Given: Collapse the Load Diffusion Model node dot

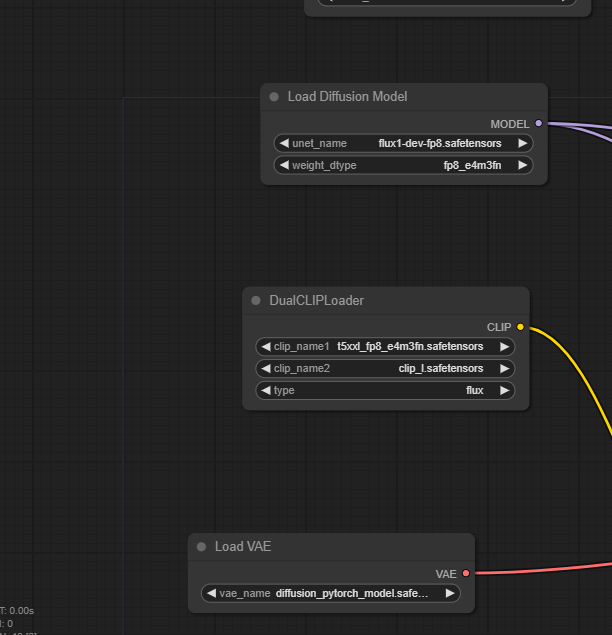Looking at the screenshot, I should (274, 97).
